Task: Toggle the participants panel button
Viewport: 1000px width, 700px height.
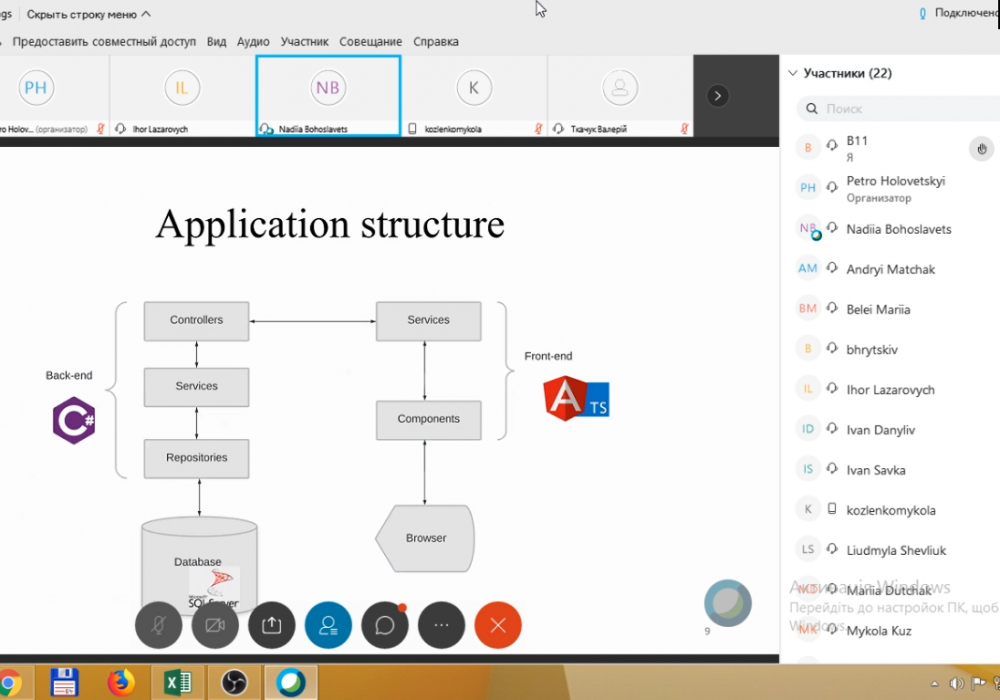Action: point(328,626)
